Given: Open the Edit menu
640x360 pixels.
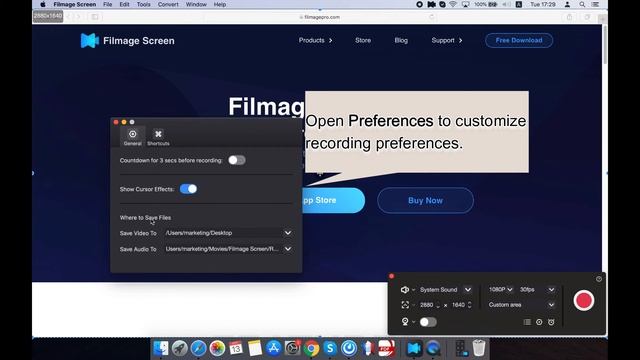Looking at the screenshot, I should pos(124,4).
